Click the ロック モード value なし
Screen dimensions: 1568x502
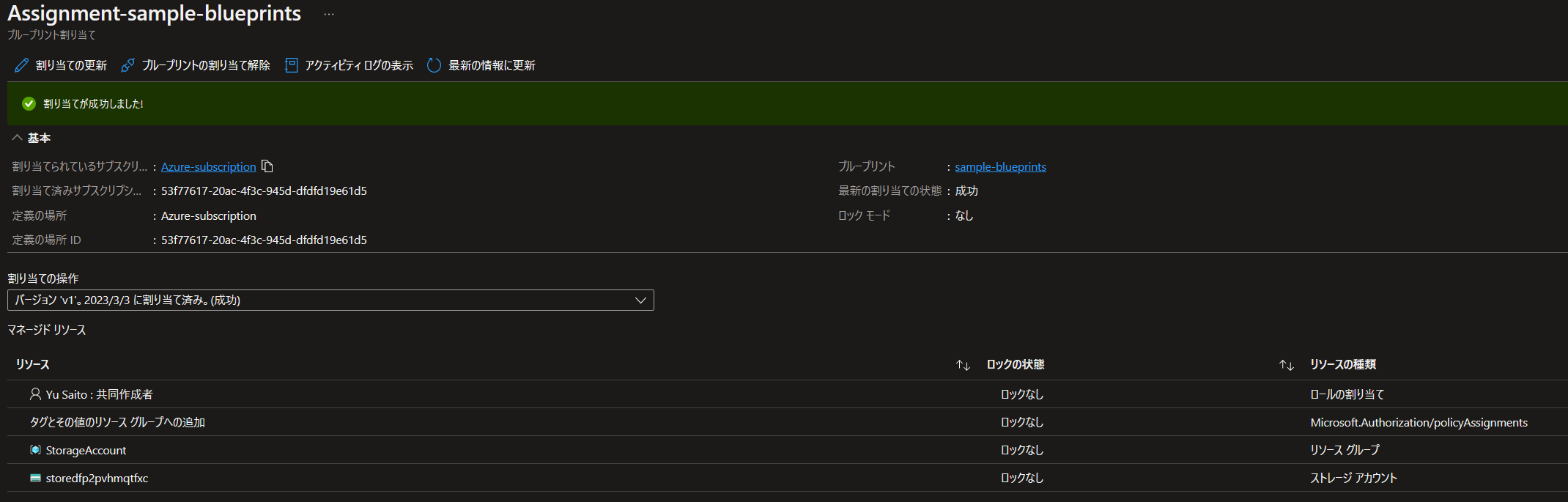964,215
